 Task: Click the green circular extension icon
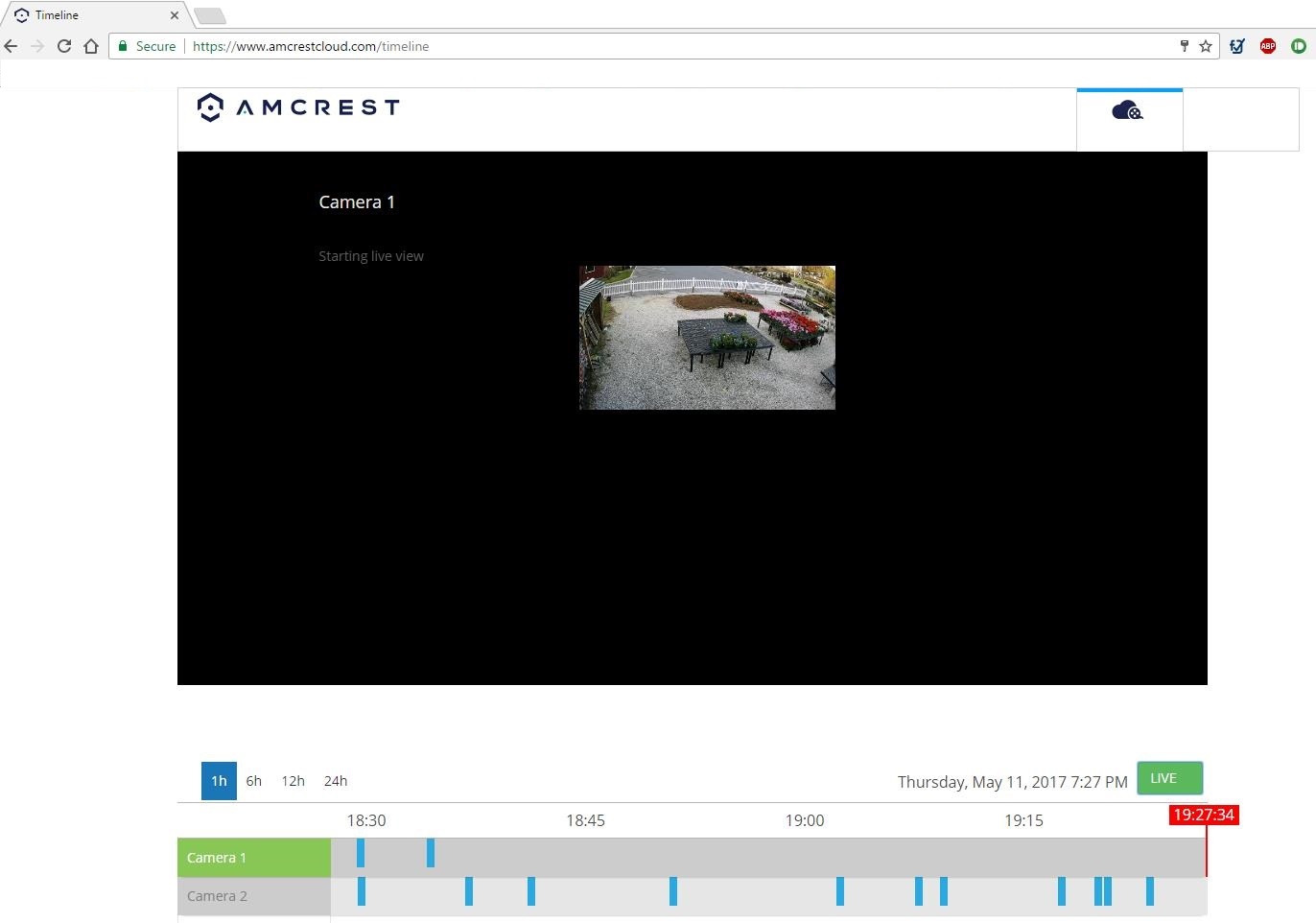pos(1299,46)
